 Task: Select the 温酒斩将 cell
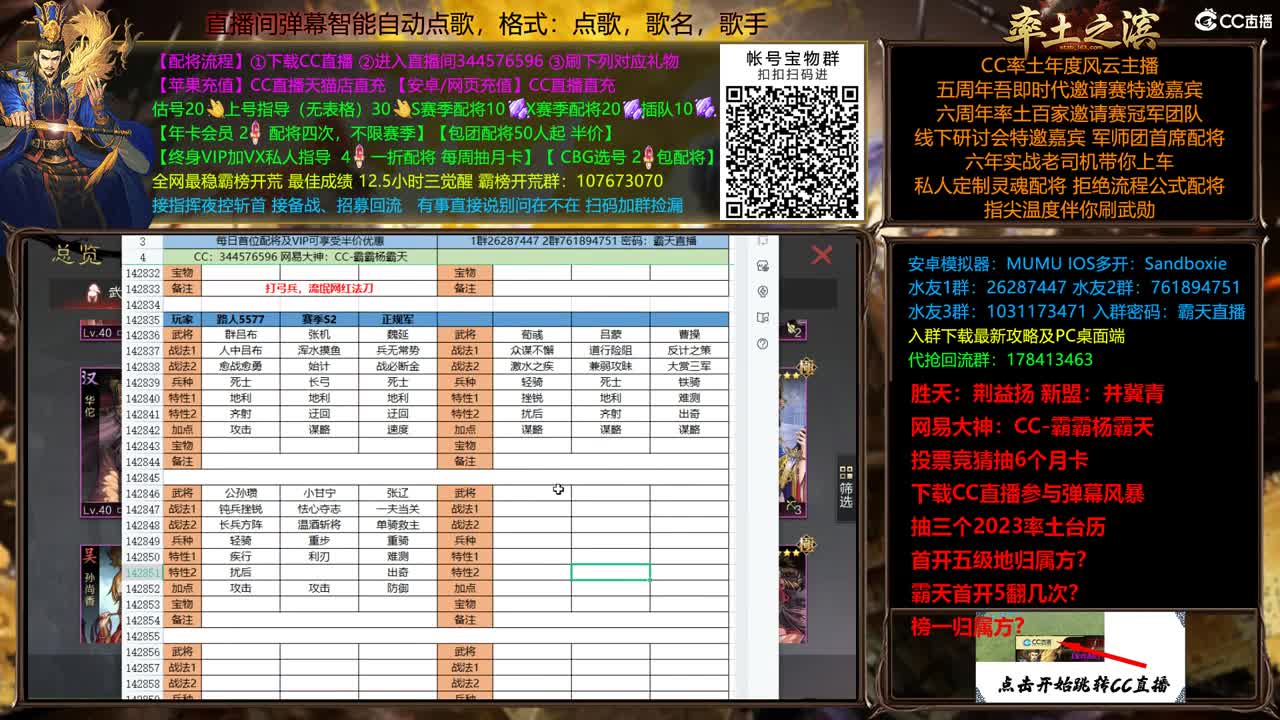pyautogui.click(x=319, y=525)
